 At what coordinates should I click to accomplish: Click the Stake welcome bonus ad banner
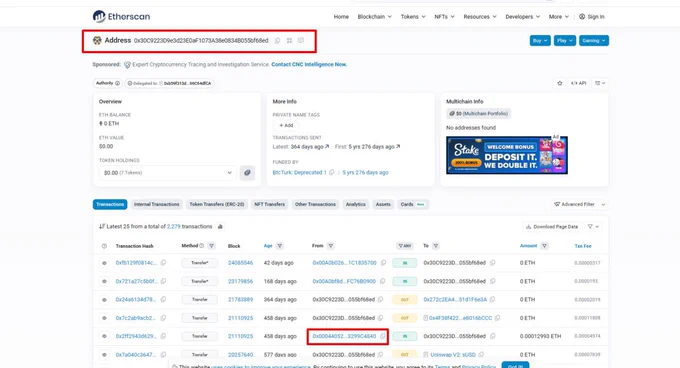point(507,155)
